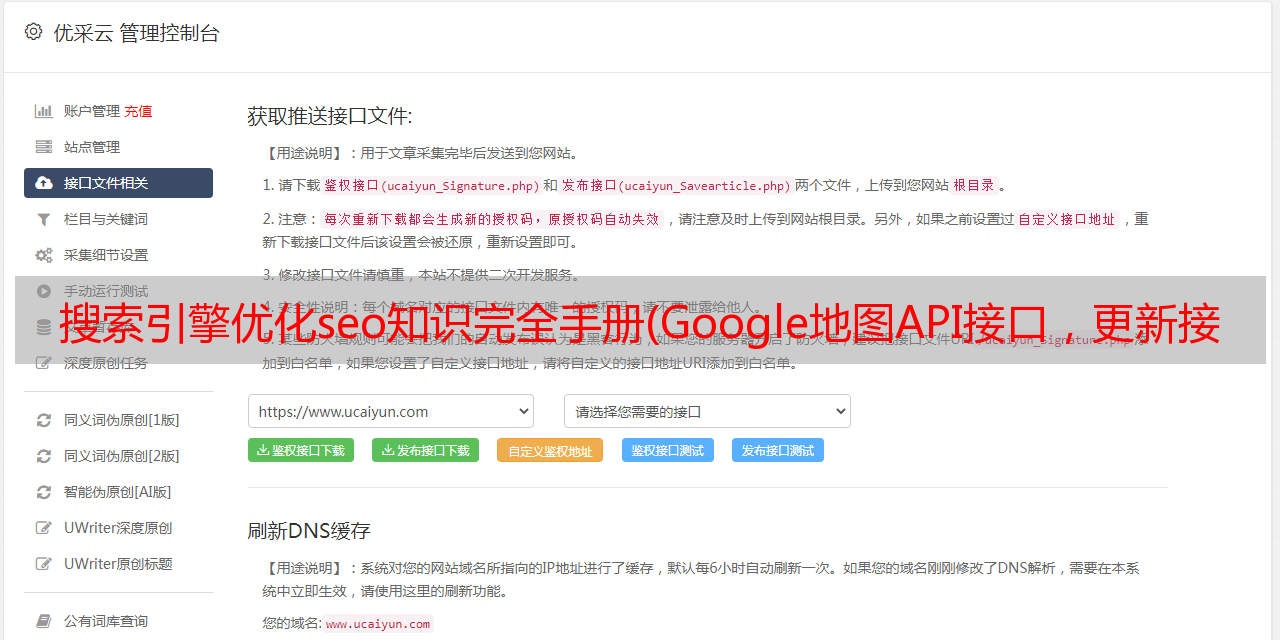The height and width of the screenshot is (640, 1280).
Task: Click the gears icon for 采集细节设置
Action: [44, 255]
